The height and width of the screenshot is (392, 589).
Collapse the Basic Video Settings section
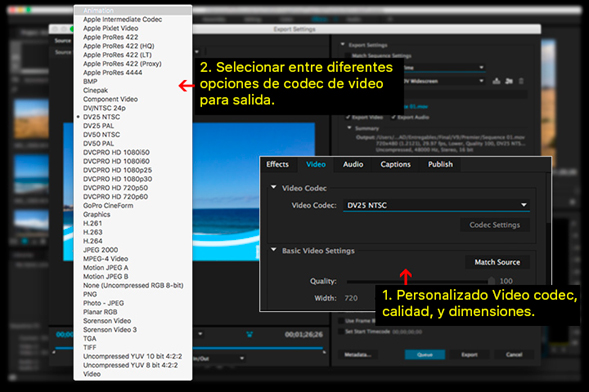point(273,250)
